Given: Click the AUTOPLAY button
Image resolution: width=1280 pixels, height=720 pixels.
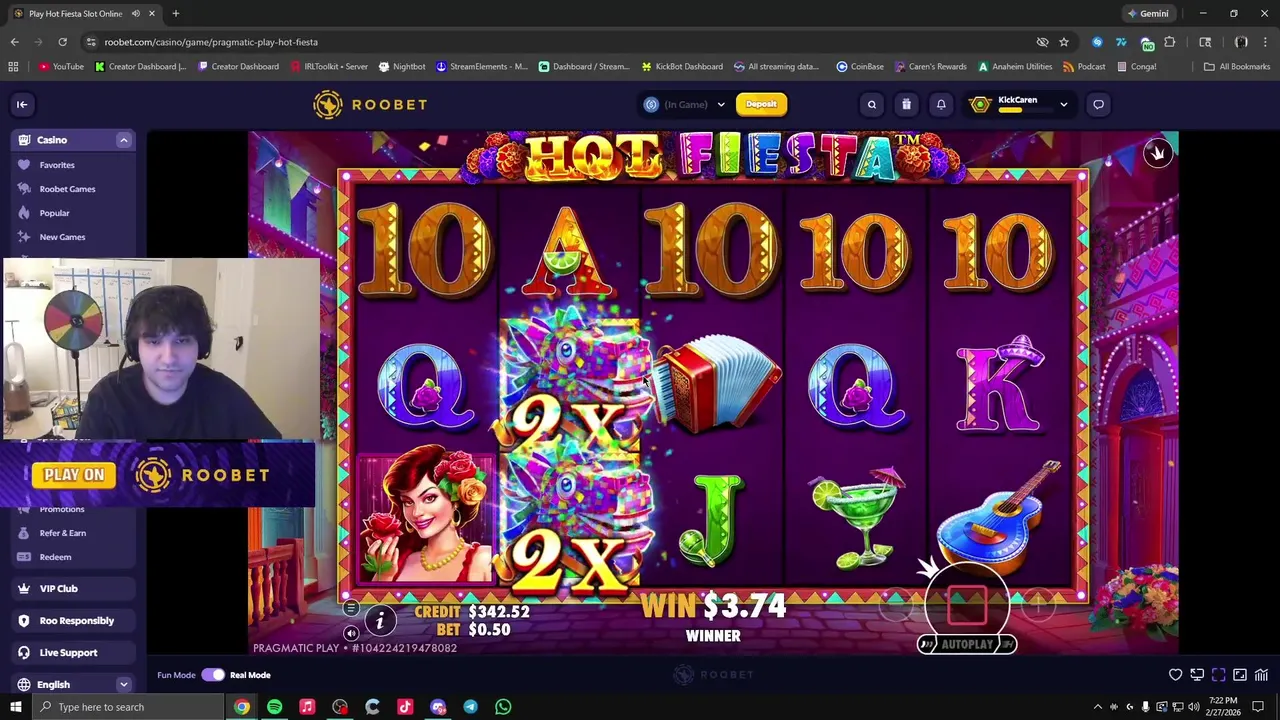Looking at the screenshot, I should [967, 645].
